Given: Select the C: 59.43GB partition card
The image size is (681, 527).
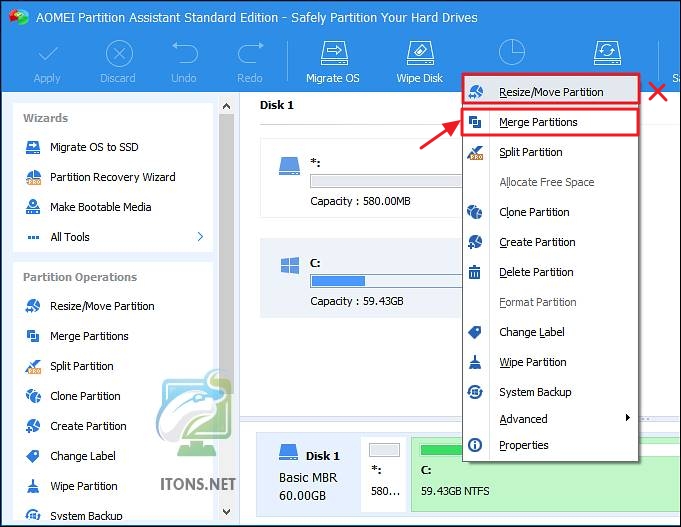Looking at the screenshot, I should tap(360, 278).
